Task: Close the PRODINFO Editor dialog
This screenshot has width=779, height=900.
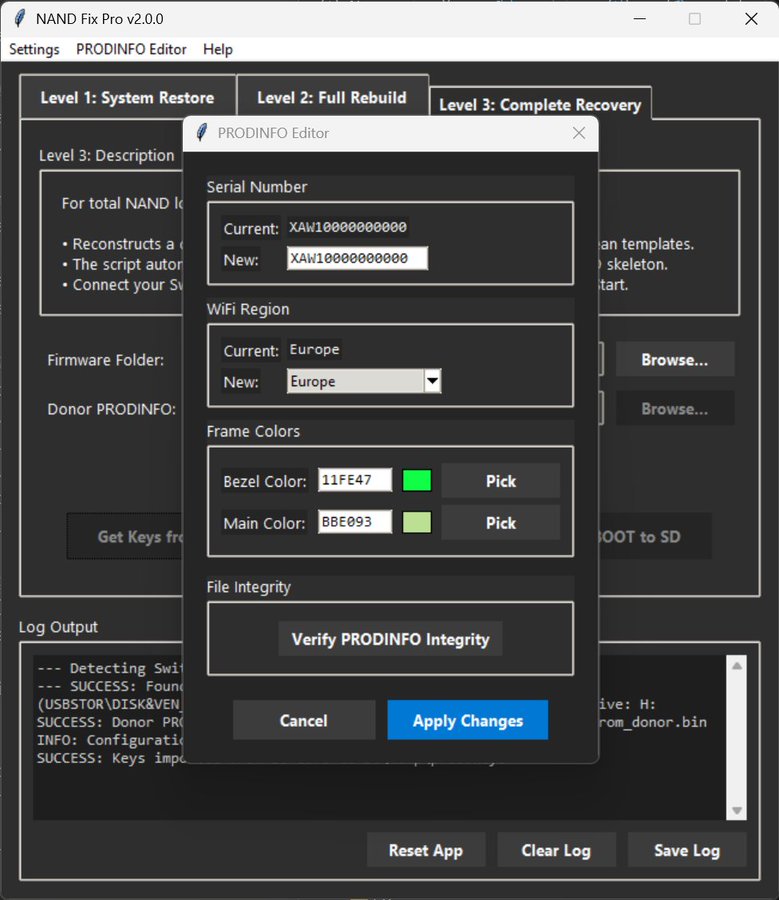Action: [578, 133]
